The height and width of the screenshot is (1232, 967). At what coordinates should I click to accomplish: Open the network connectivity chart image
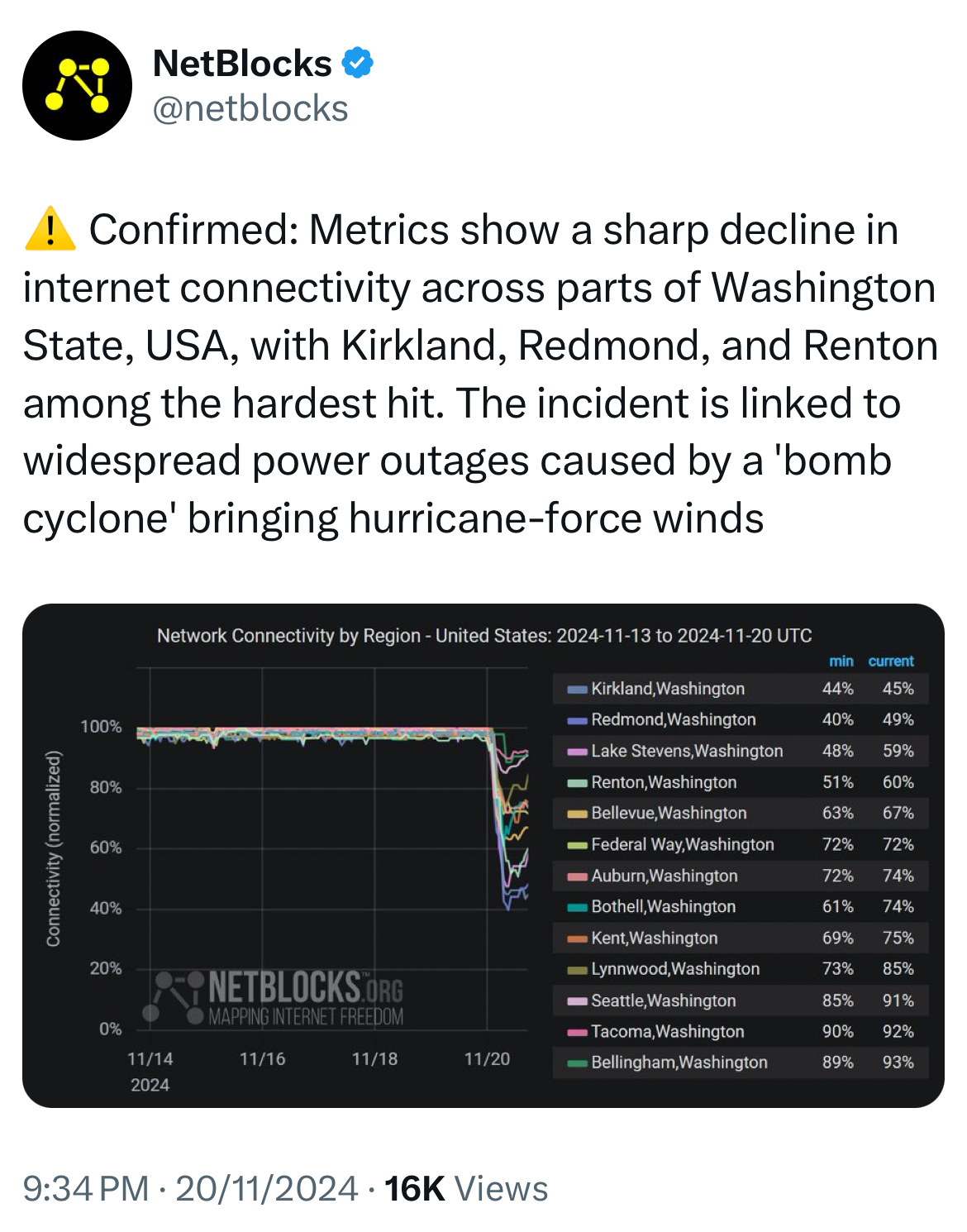tap(483, 856)
